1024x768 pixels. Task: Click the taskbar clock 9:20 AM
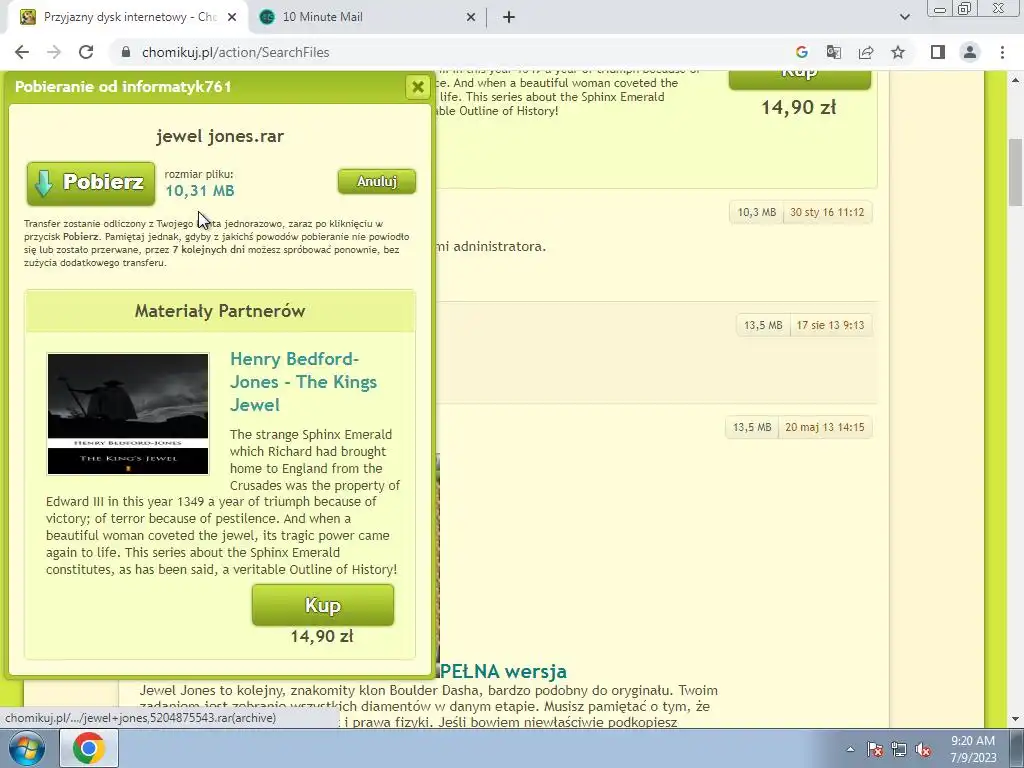point(973,749)
